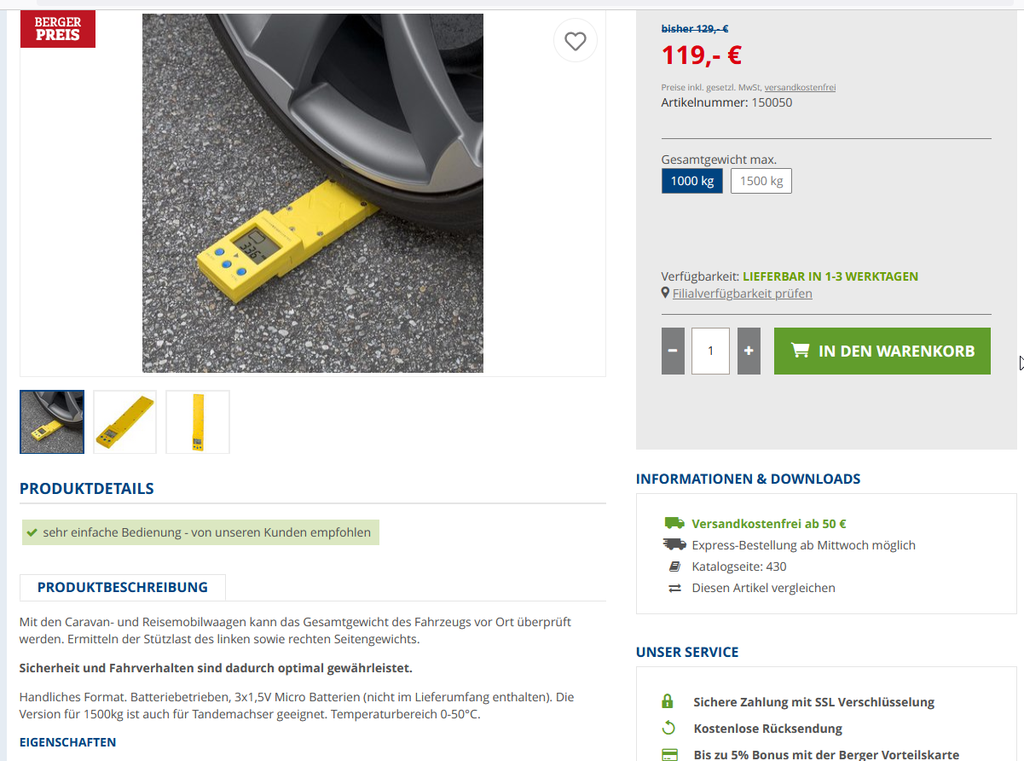Open Filialverfügbarkeit prüfen link
1024x761 pixels.
pos(743,293)
